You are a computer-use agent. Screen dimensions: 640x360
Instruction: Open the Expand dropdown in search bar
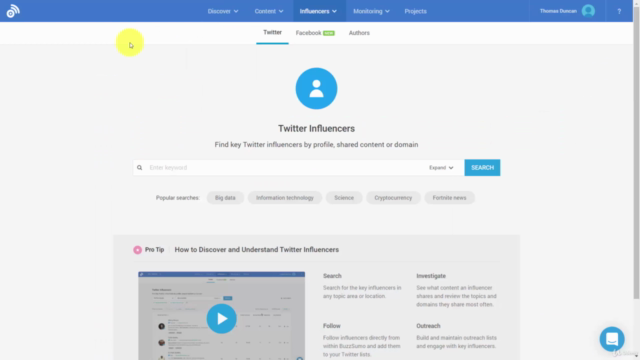coord(441,167)
